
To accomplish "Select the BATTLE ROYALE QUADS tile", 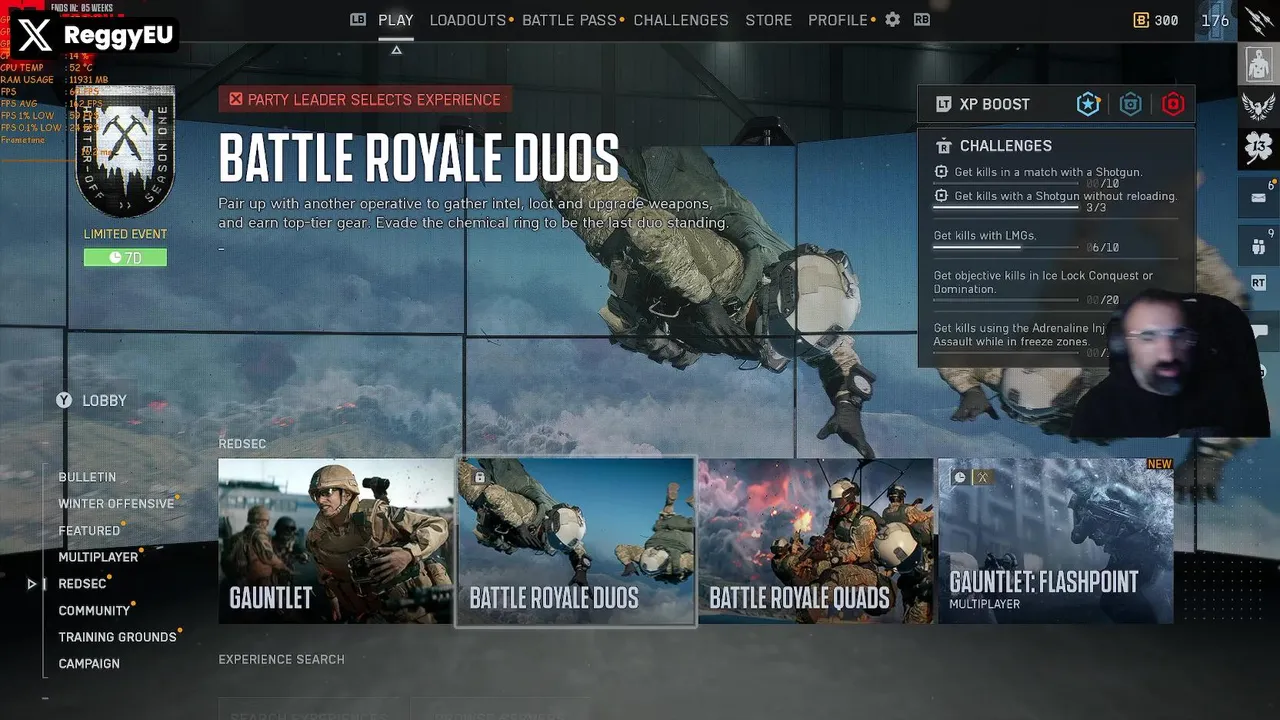I will pyautogui.click(x=816, y=541).
